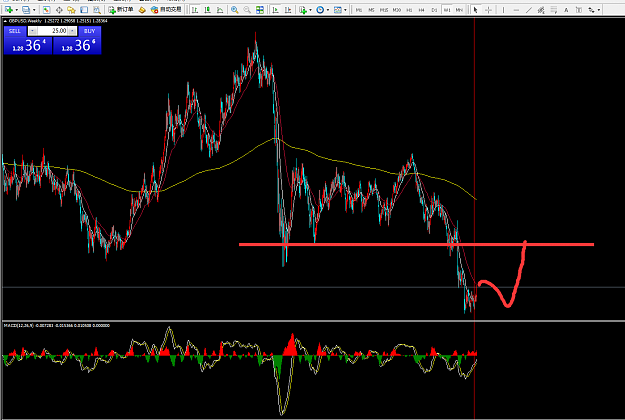Select the Text tool
The width and height of the screenshot is (625, 420).
pyautogui.click(x=566, y=10)
